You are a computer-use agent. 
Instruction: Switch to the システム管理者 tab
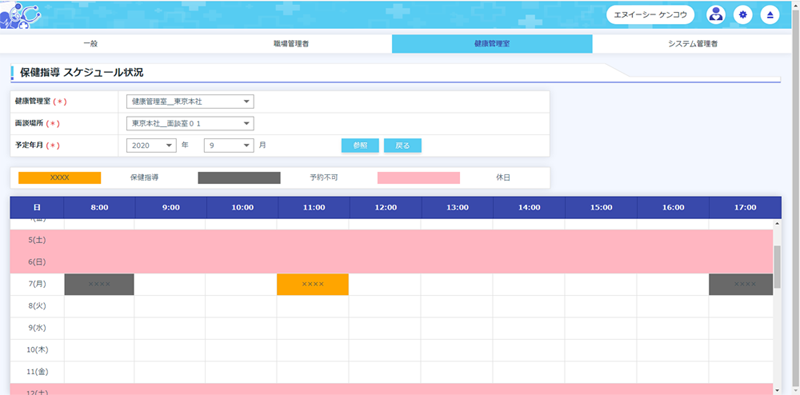(x=693, y=44)
